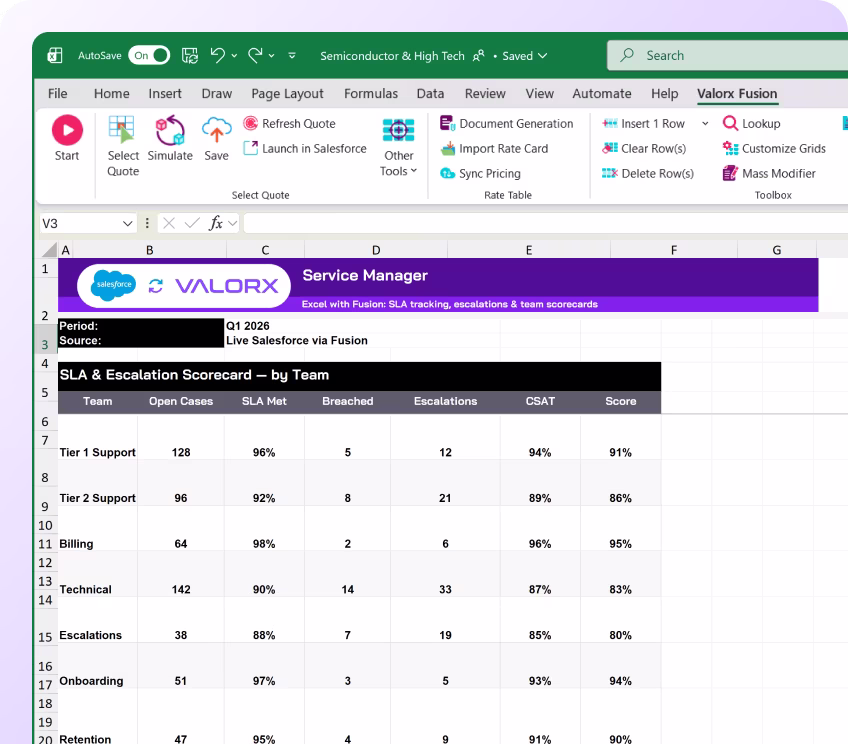Open the File menu

pyautogui.click(x=57, y=94)
